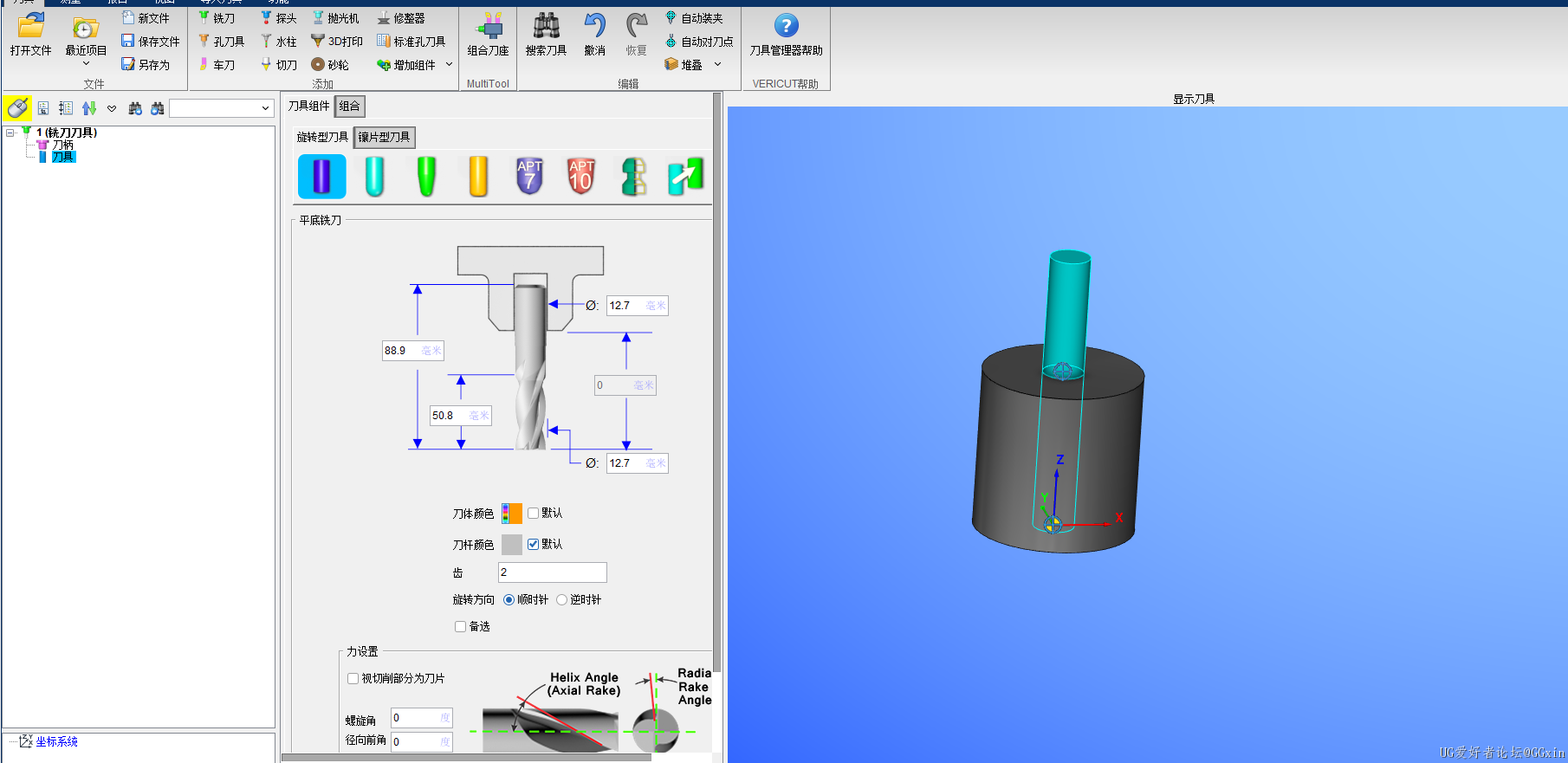Image resolution: width=1568 pixels, height=763 pixels.
Task: Click Search Tools (搜索刀具) binoculars
Action: coord(546,36)
